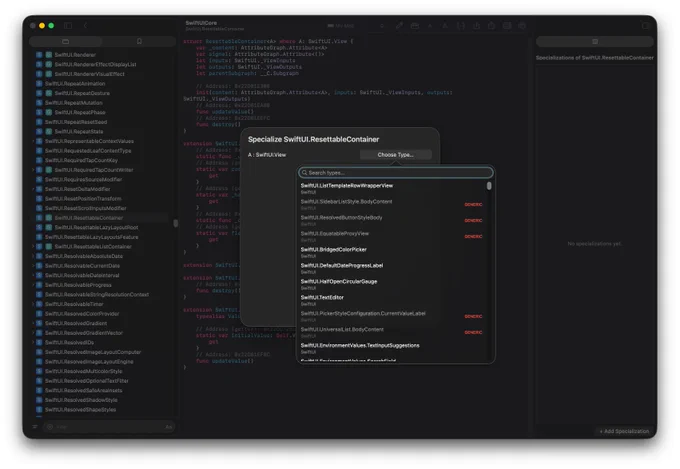Pick SwiftUI.HalfOpenCircularGauge from the type list
The image size is (680, 469).
[x=392, y=284]
